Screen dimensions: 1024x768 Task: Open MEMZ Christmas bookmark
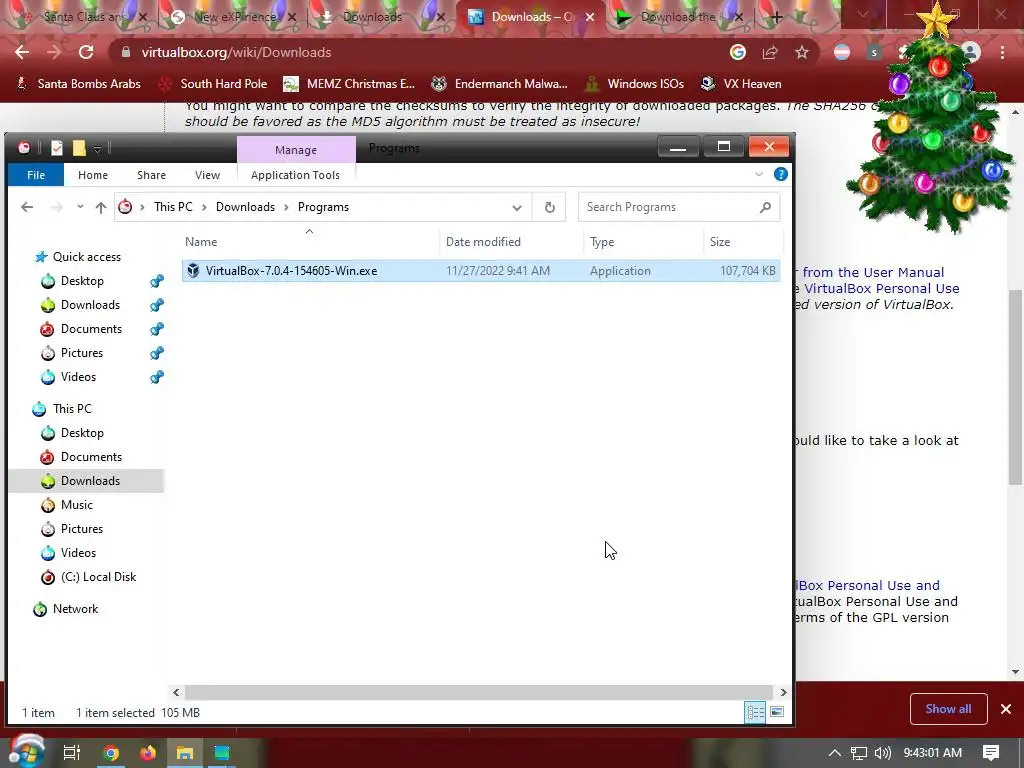click(x=349, y=84)
